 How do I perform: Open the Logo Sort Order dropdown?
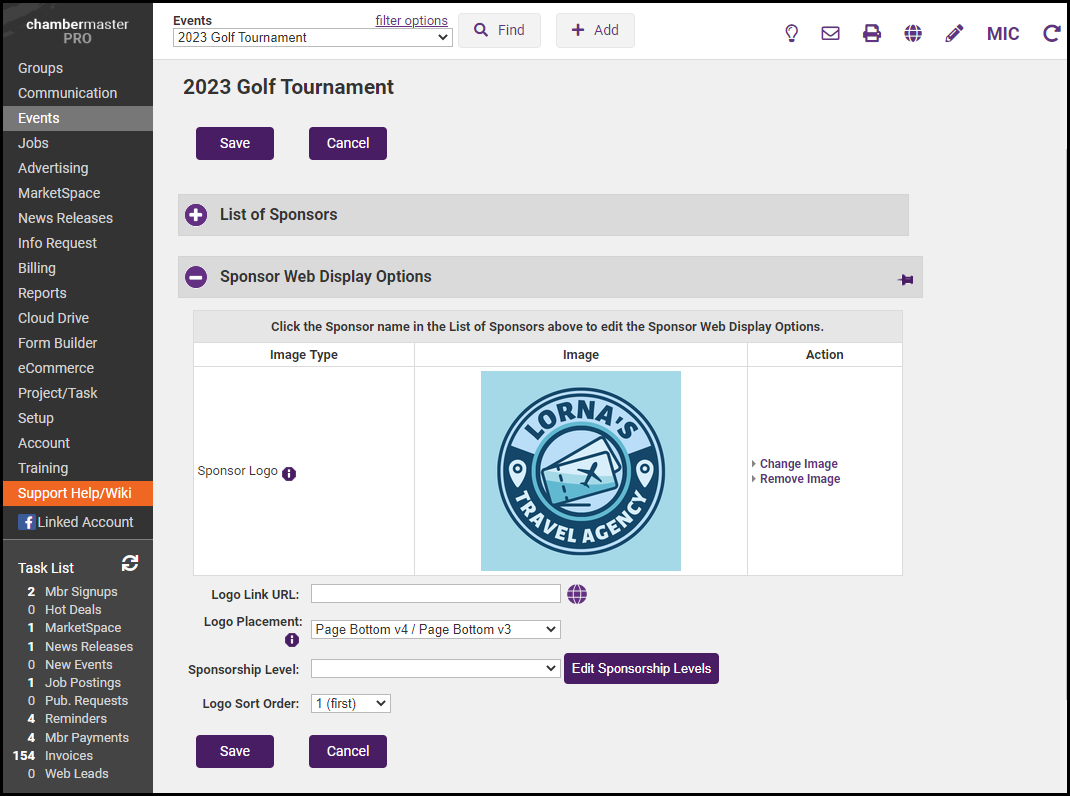click(x=351, y=703)
